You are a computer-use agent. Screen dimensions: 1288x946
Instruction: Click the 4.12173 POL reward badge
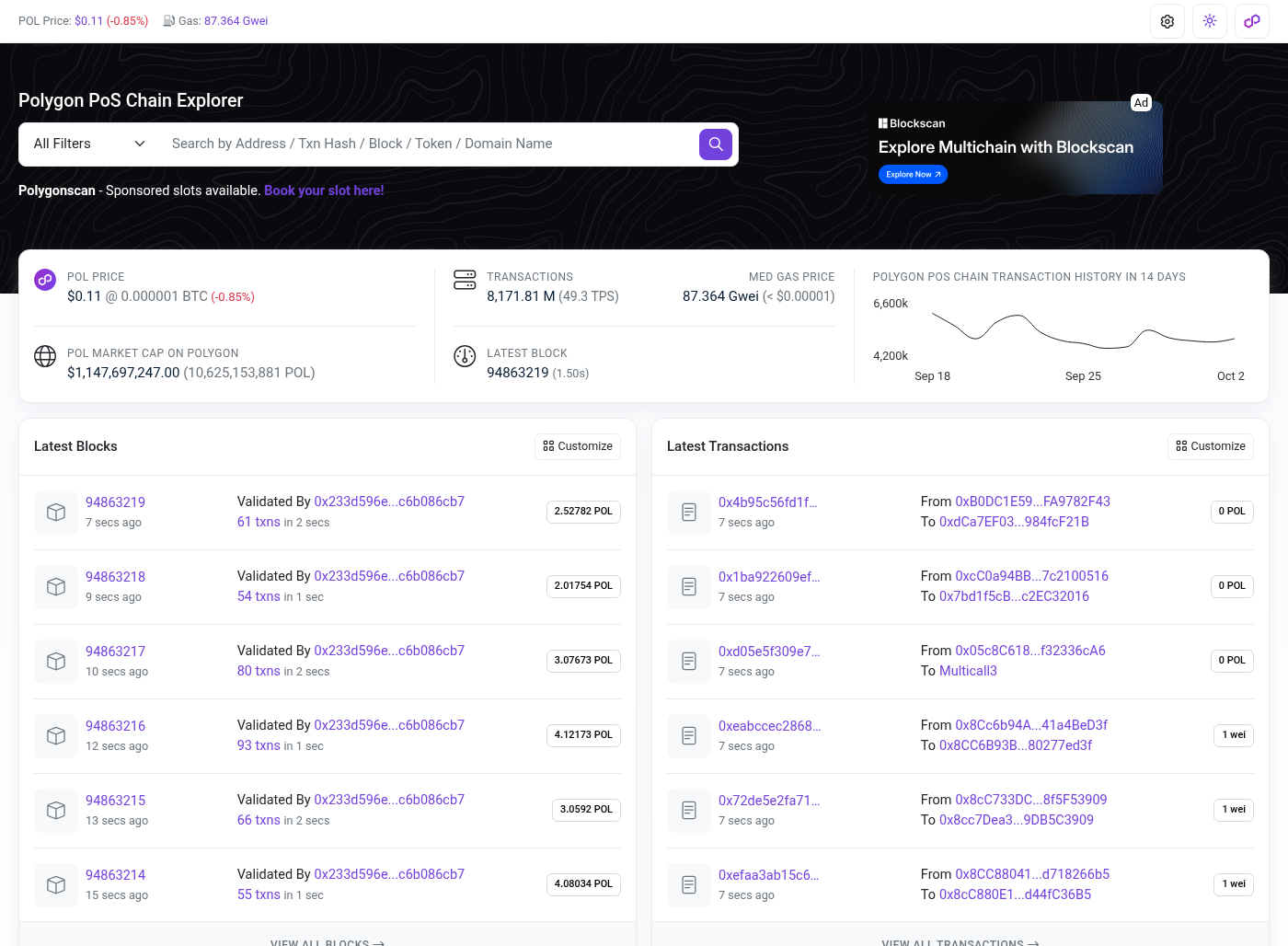pyautogui.click(x=583, y=735)
